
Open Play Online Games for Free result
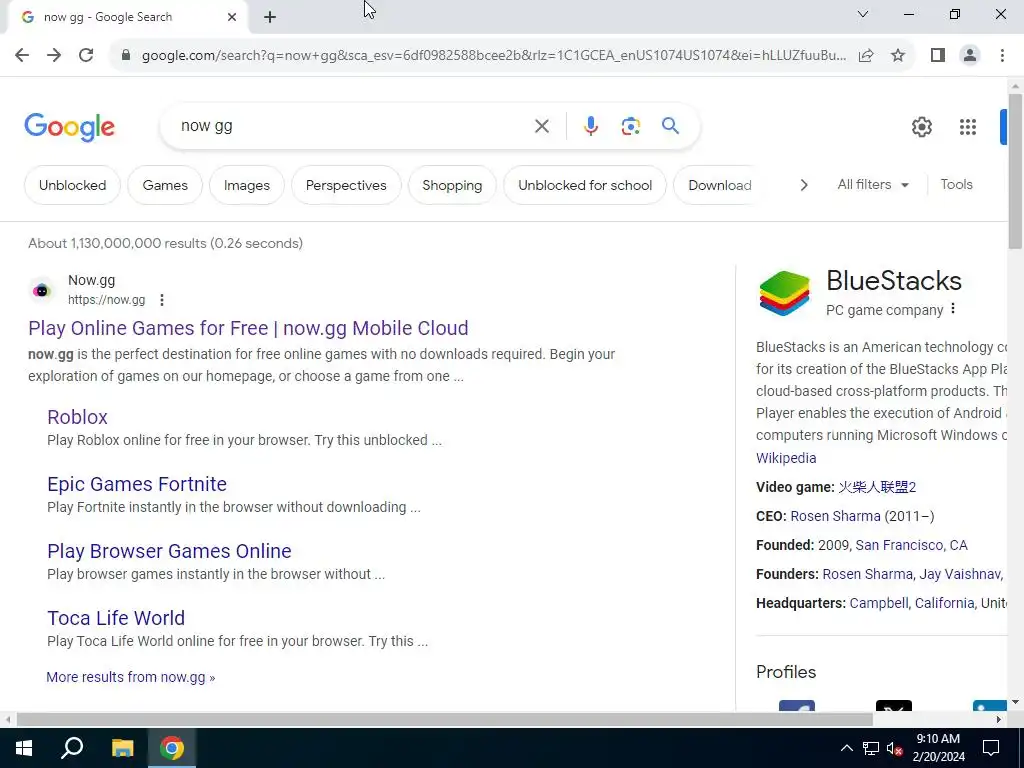pos(248,328)
